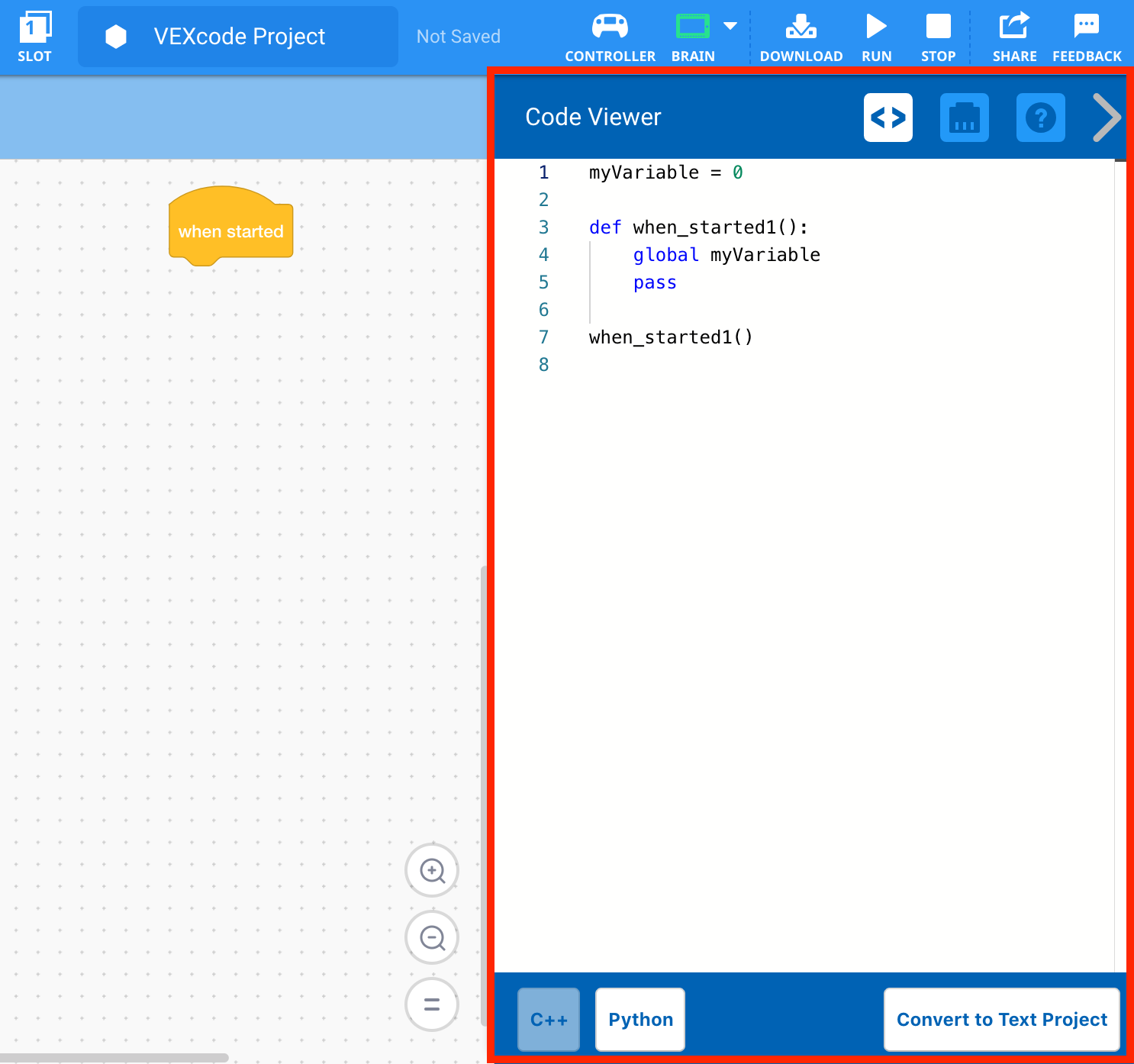
Task: Download the project to the robot
Action: click(x=801, y=33)
